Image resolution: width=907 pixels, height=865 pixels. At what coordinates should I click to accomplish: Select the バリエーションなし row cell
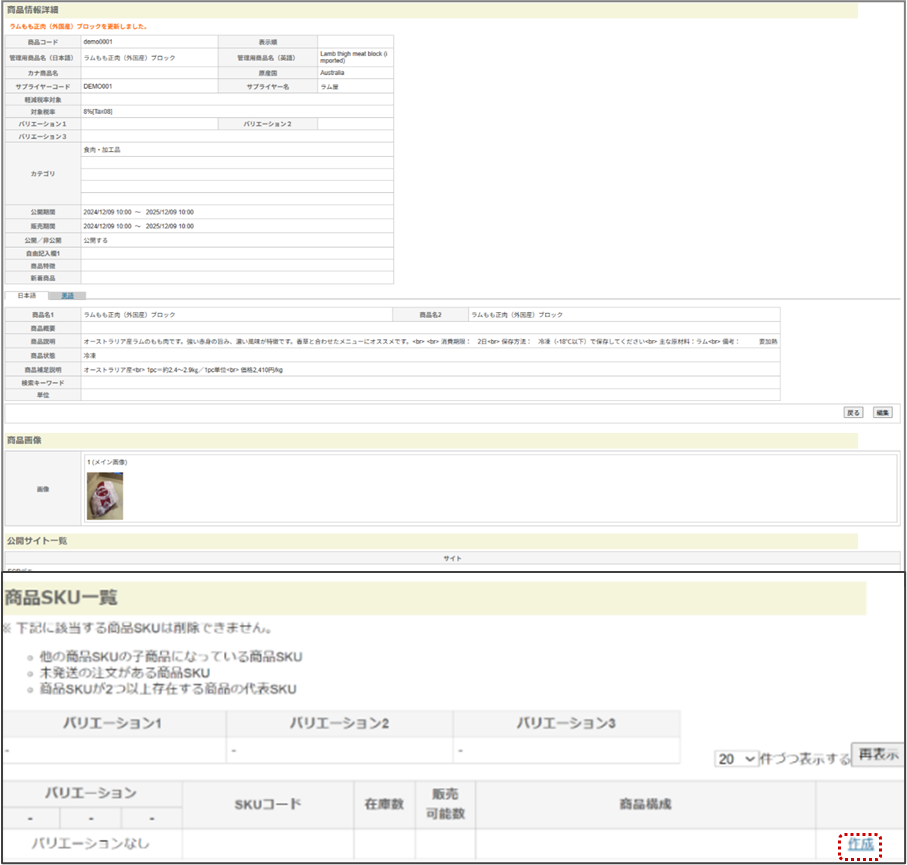91,843
